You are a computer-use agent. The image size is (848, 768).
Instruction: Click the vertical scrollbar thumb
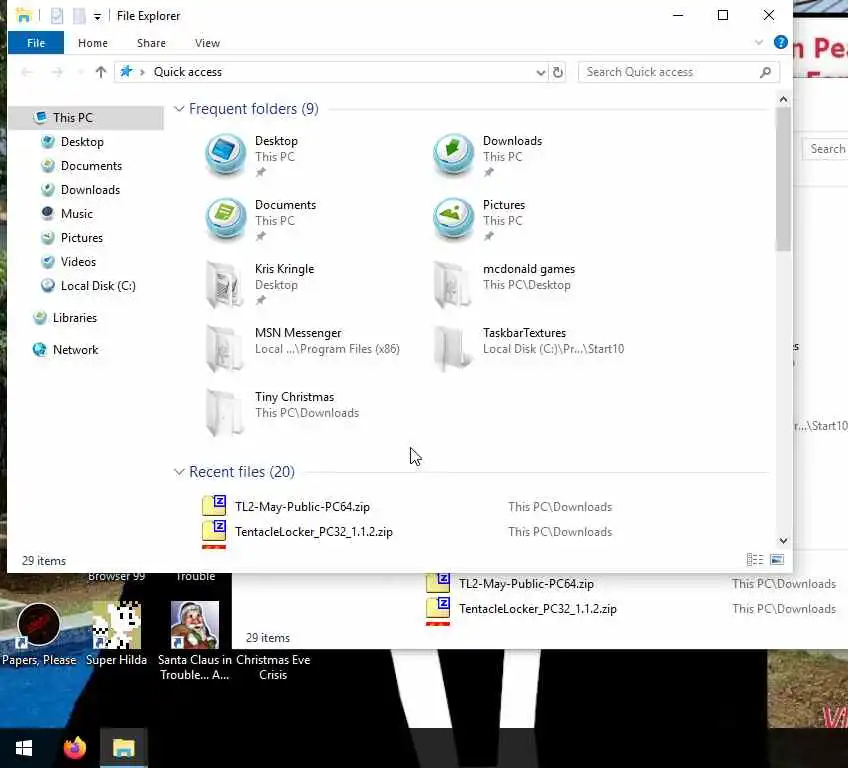[783, 179]
